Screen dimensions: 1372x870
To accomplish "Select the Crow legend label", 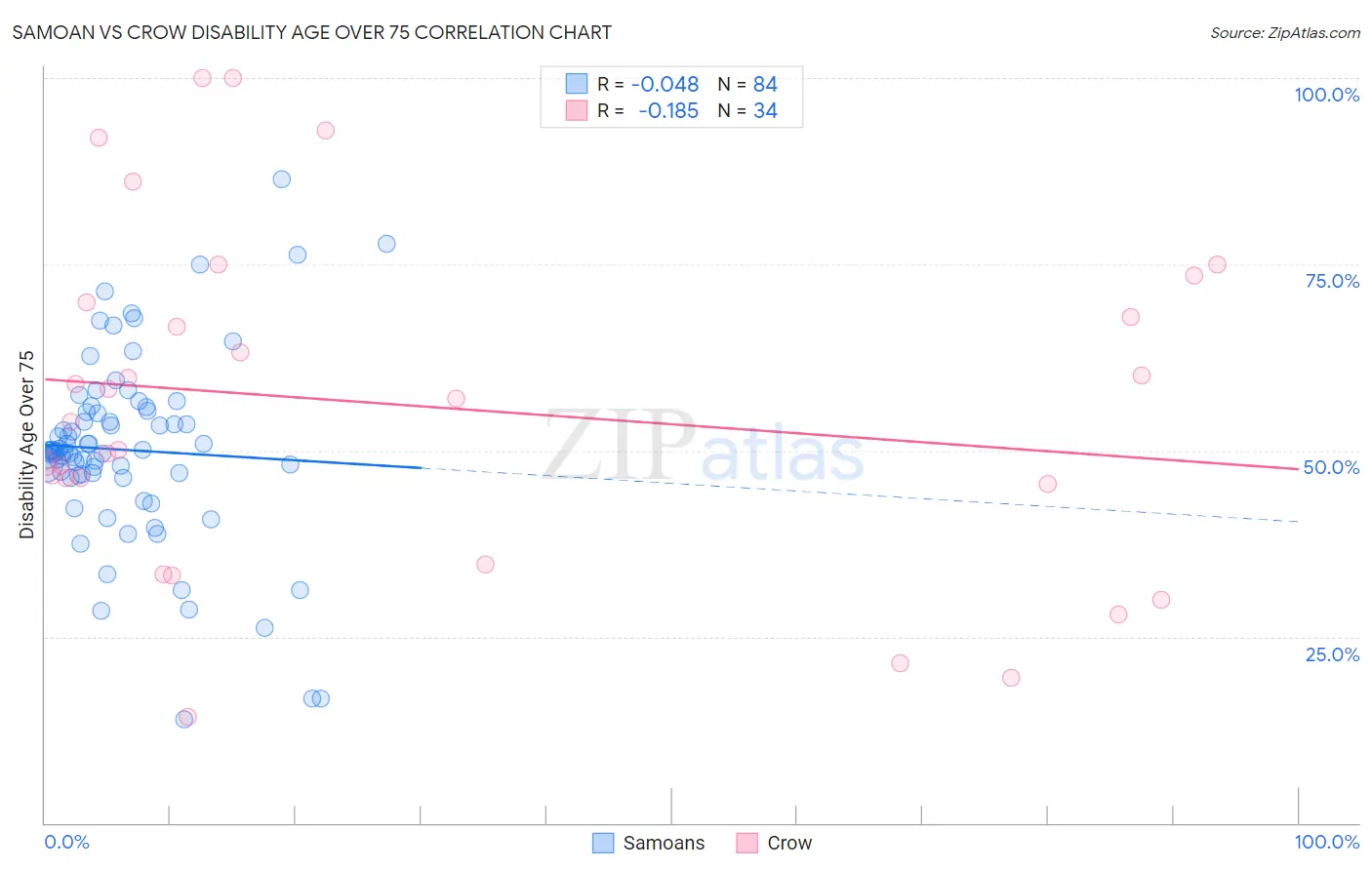I will [x=789, y=843].
